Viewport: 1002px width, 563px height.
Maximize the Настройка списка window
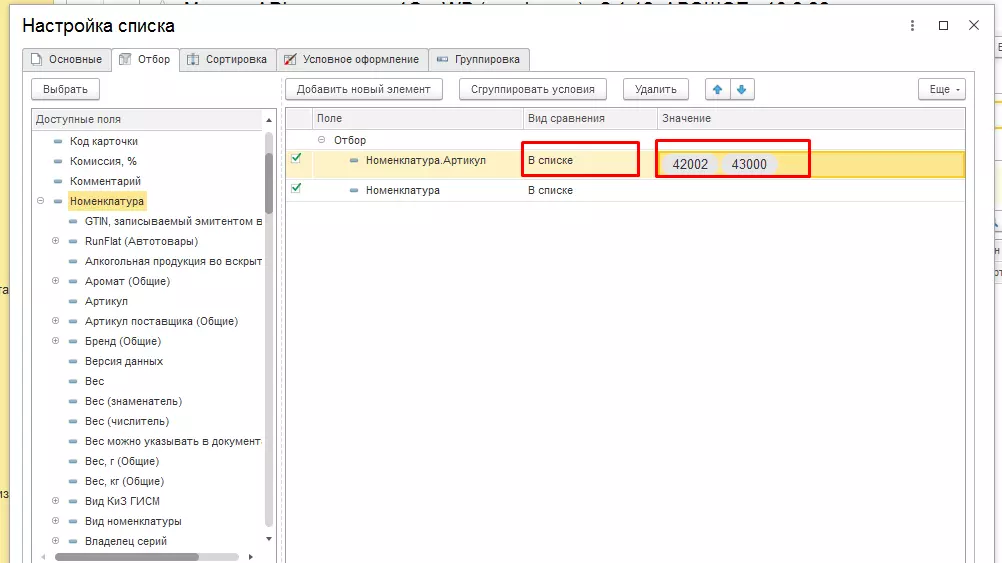click(943, 26)
